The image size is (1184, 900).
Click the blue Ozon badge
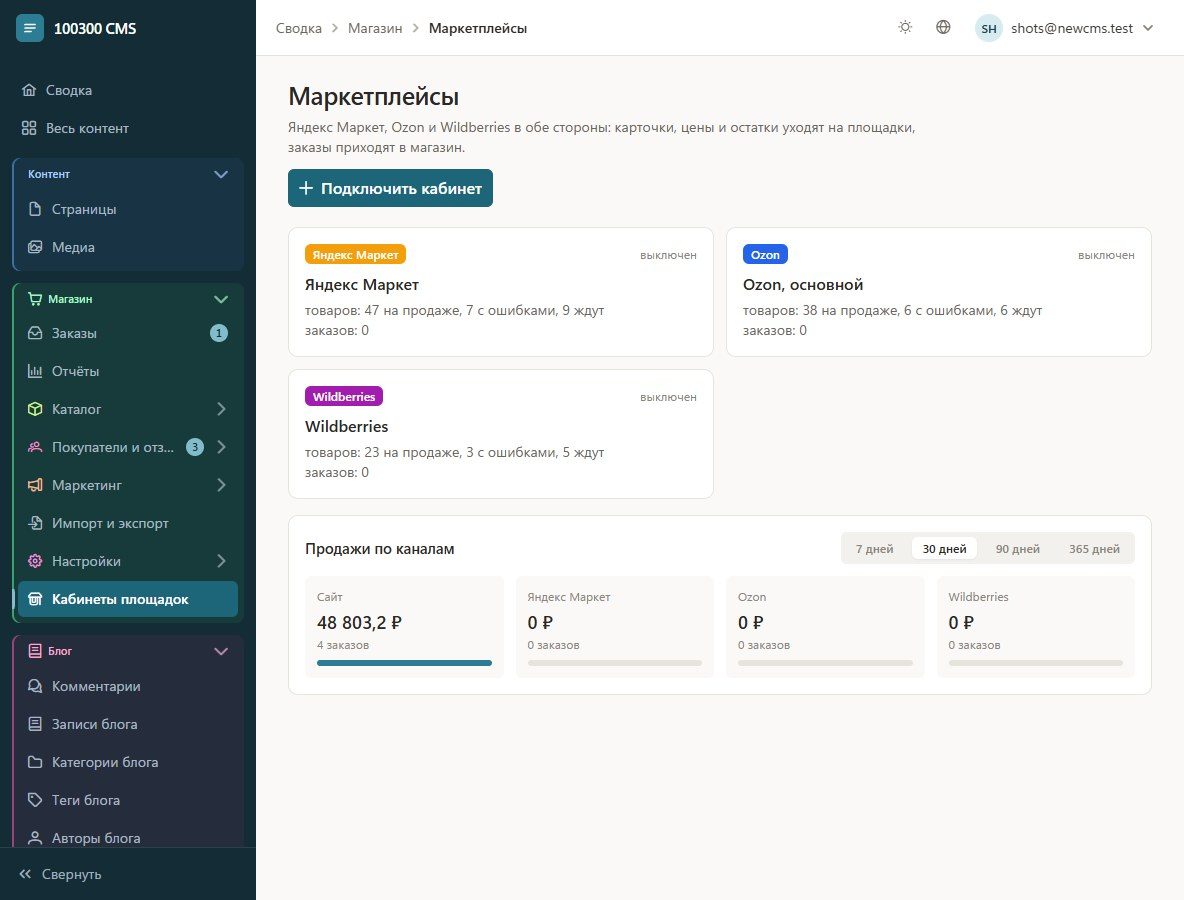click(765, 254)
